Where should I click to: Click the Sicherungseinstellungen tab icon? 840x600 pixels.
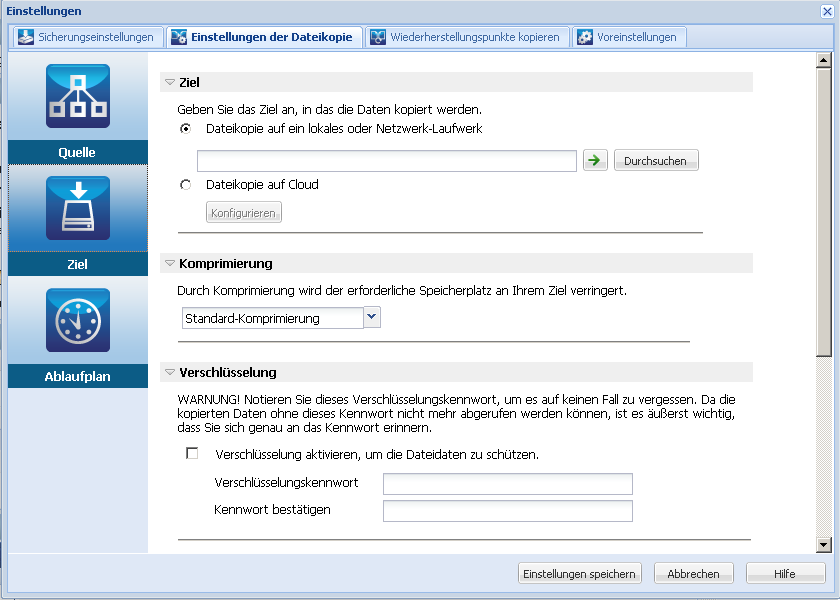(x=25, y=37)
